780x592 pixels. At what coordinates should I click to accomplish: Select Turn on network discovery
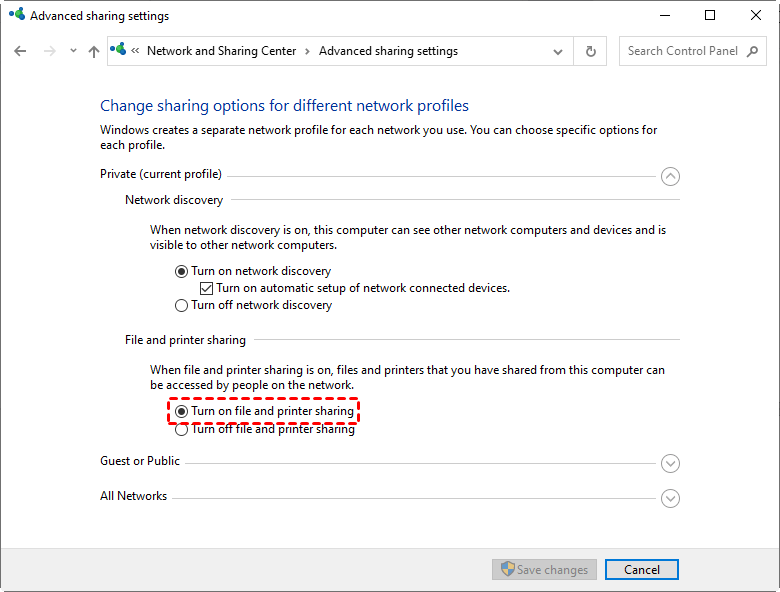181,271
